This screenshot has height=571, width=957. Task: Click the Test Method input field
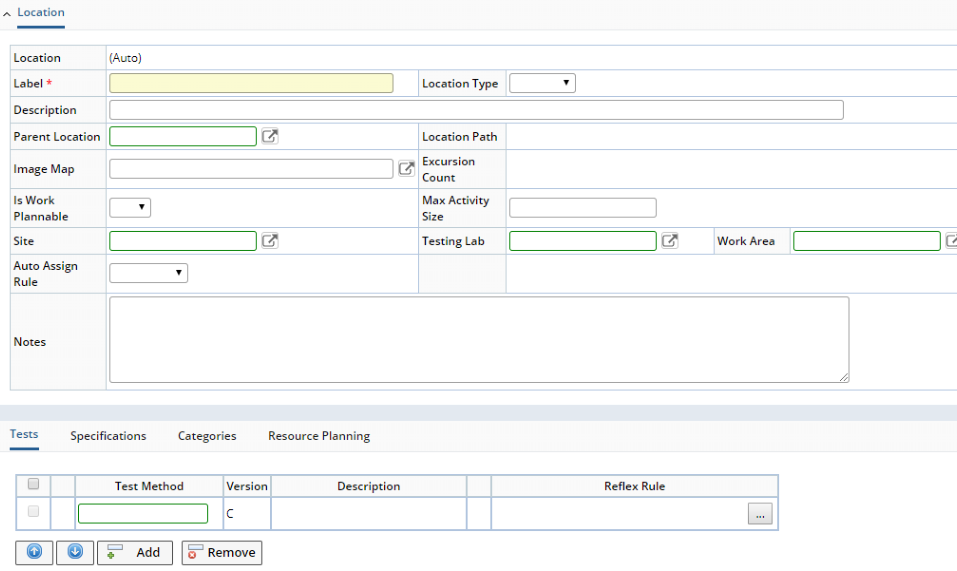tap(143, 513)
